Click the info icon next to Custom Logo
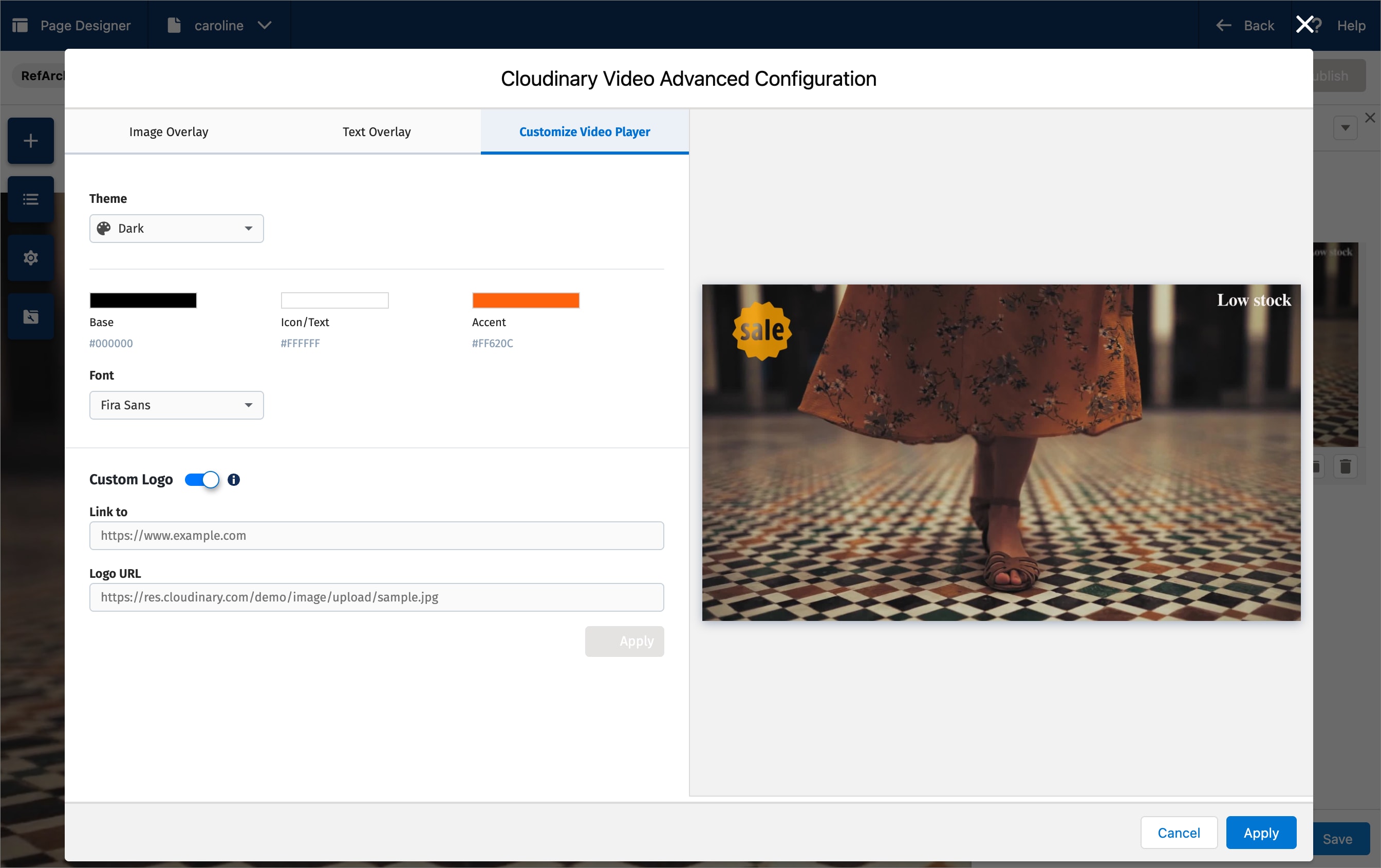The image size is (1381, 868). [x=233, y=480]
